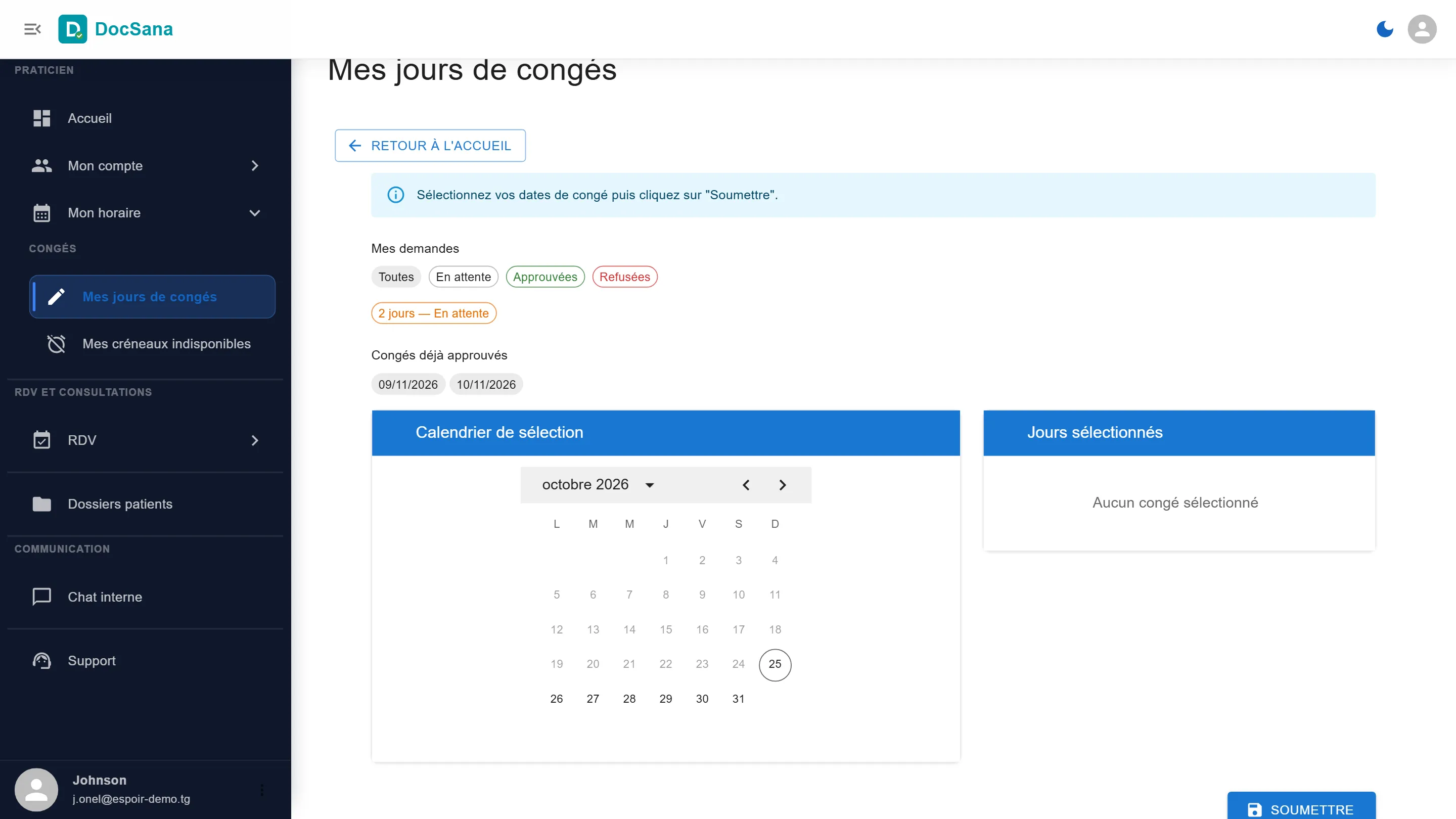Click Retour à l'accueil button

430,146
